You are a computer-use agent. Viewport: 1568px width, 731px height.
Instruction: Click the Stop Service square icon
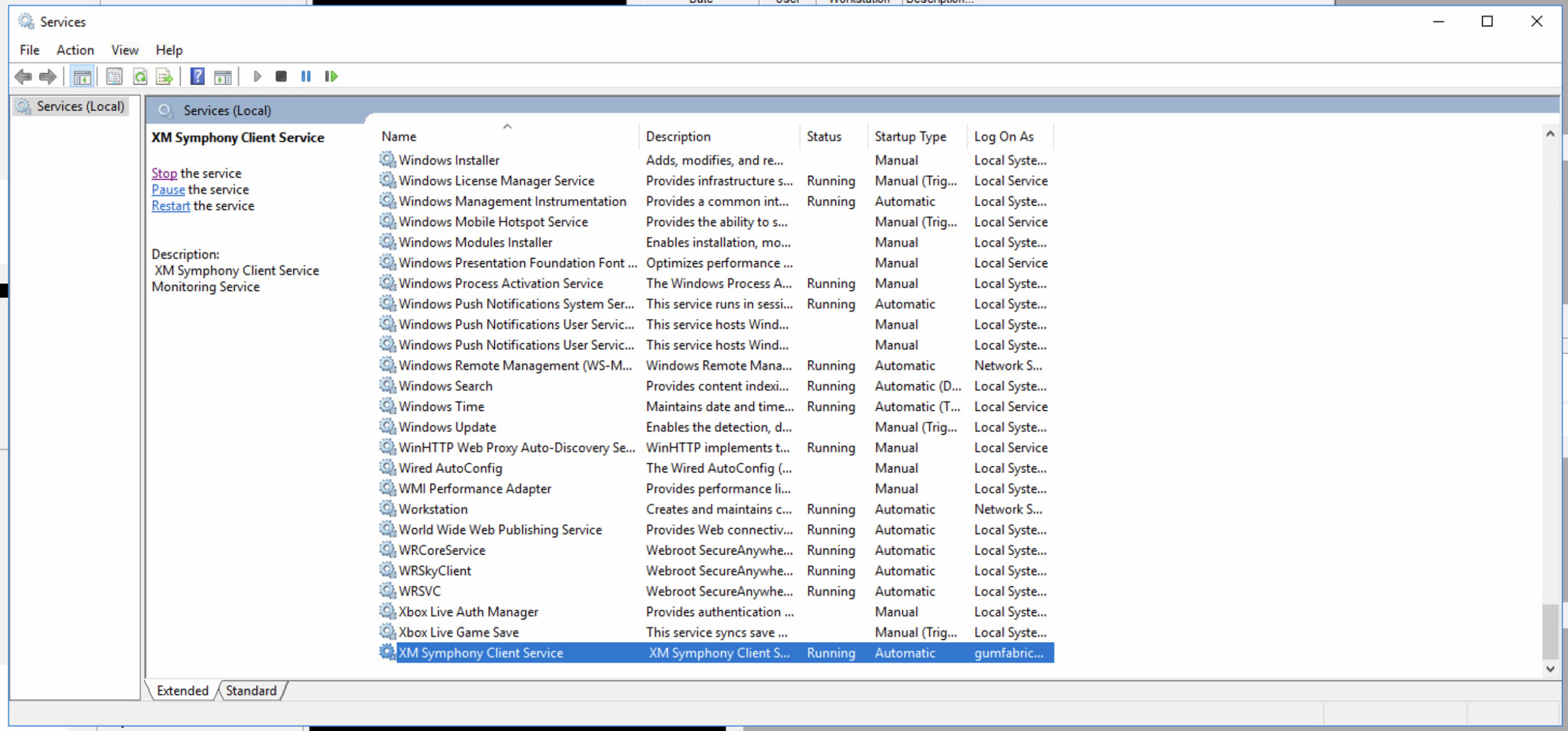click(x=281, y=77)
